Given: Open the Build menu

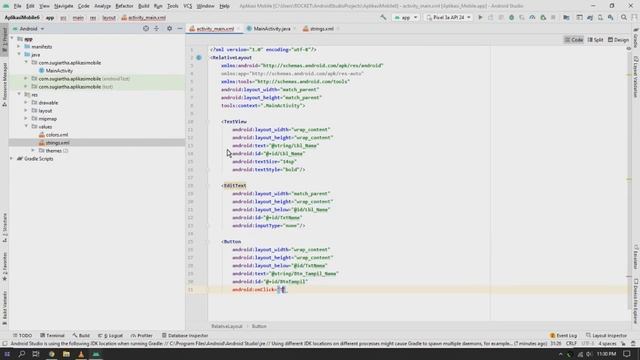Looking at the screenshot, I should 144,6.
